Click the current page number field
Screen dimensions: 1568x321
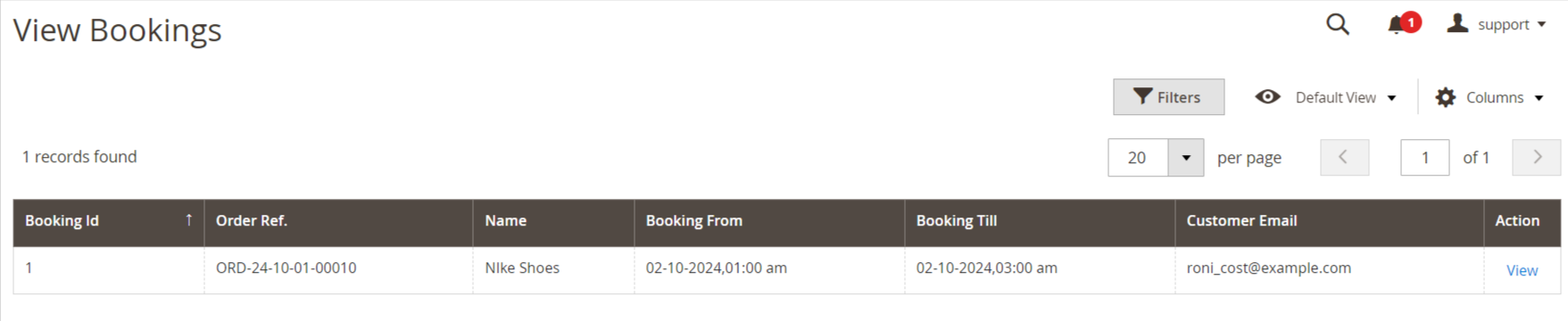click(x=1424, y=157)
